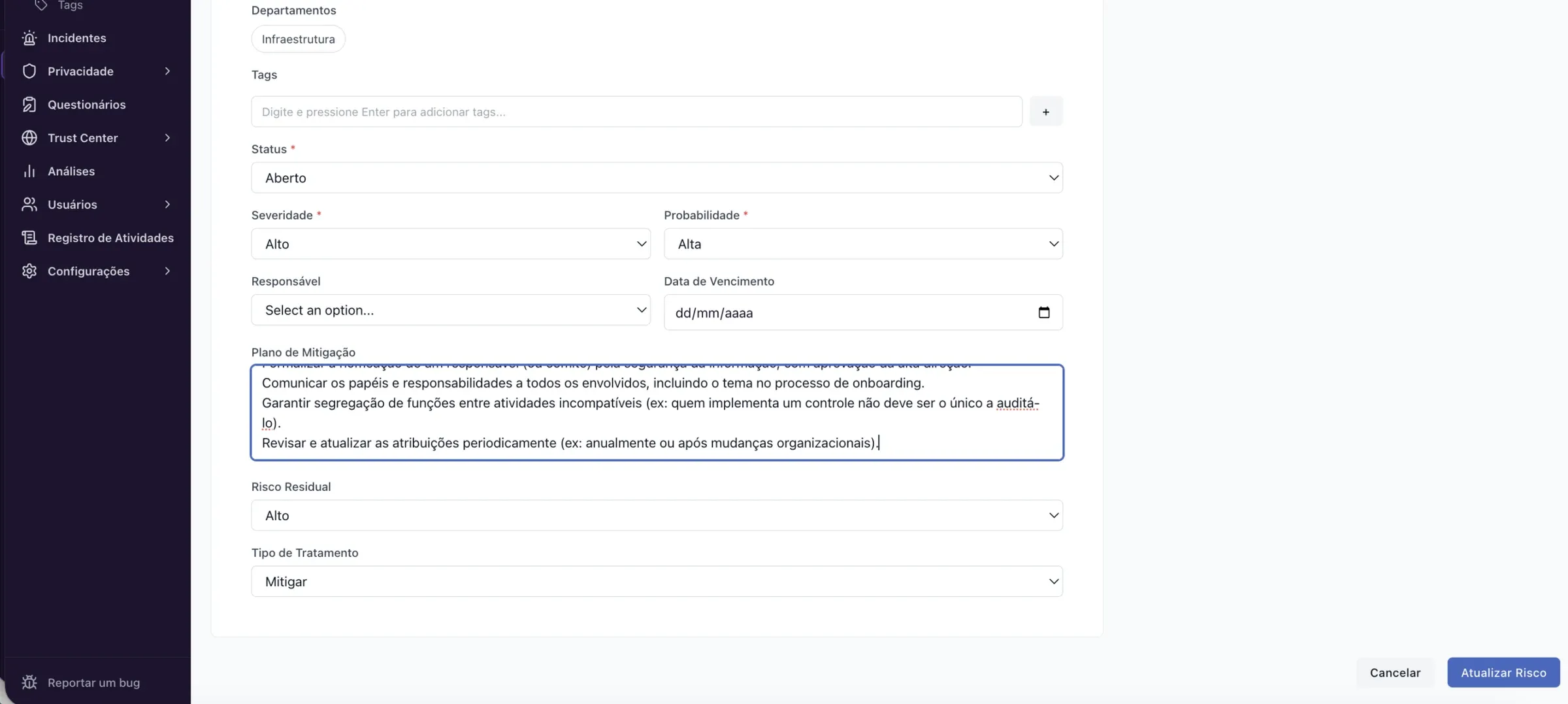Click the Atualizar Risco button
1568x704 pixels.
coord(1503,673)
